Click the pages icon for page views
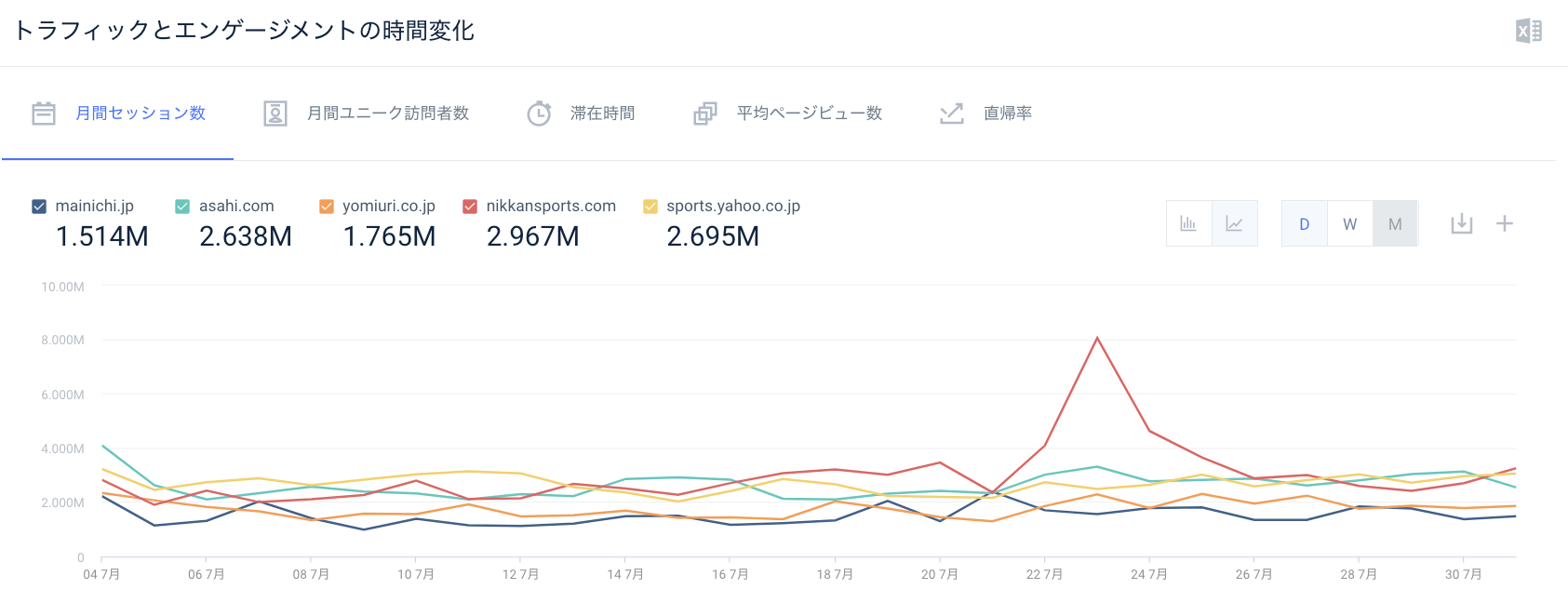The height and width of the screenshot is (616, 1568). click(x=705, y=114)
